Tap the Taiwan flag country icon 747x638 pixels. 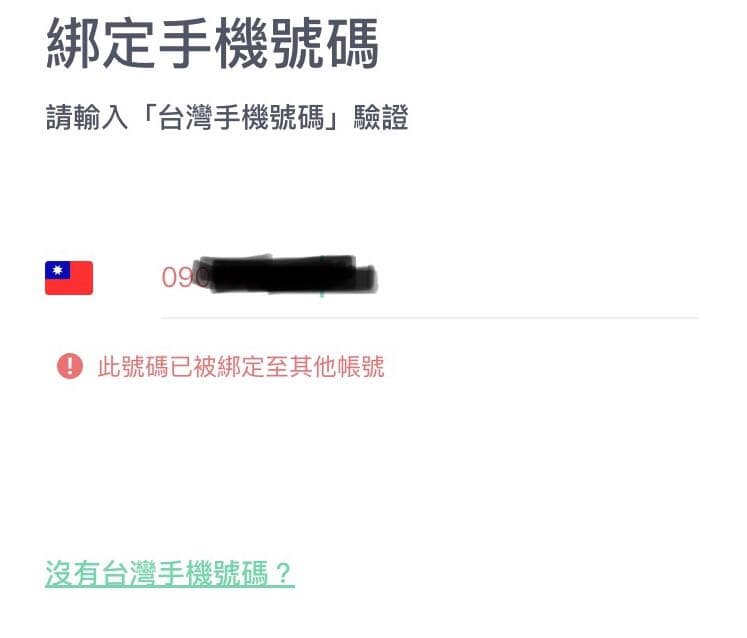(x=69, y=278)
